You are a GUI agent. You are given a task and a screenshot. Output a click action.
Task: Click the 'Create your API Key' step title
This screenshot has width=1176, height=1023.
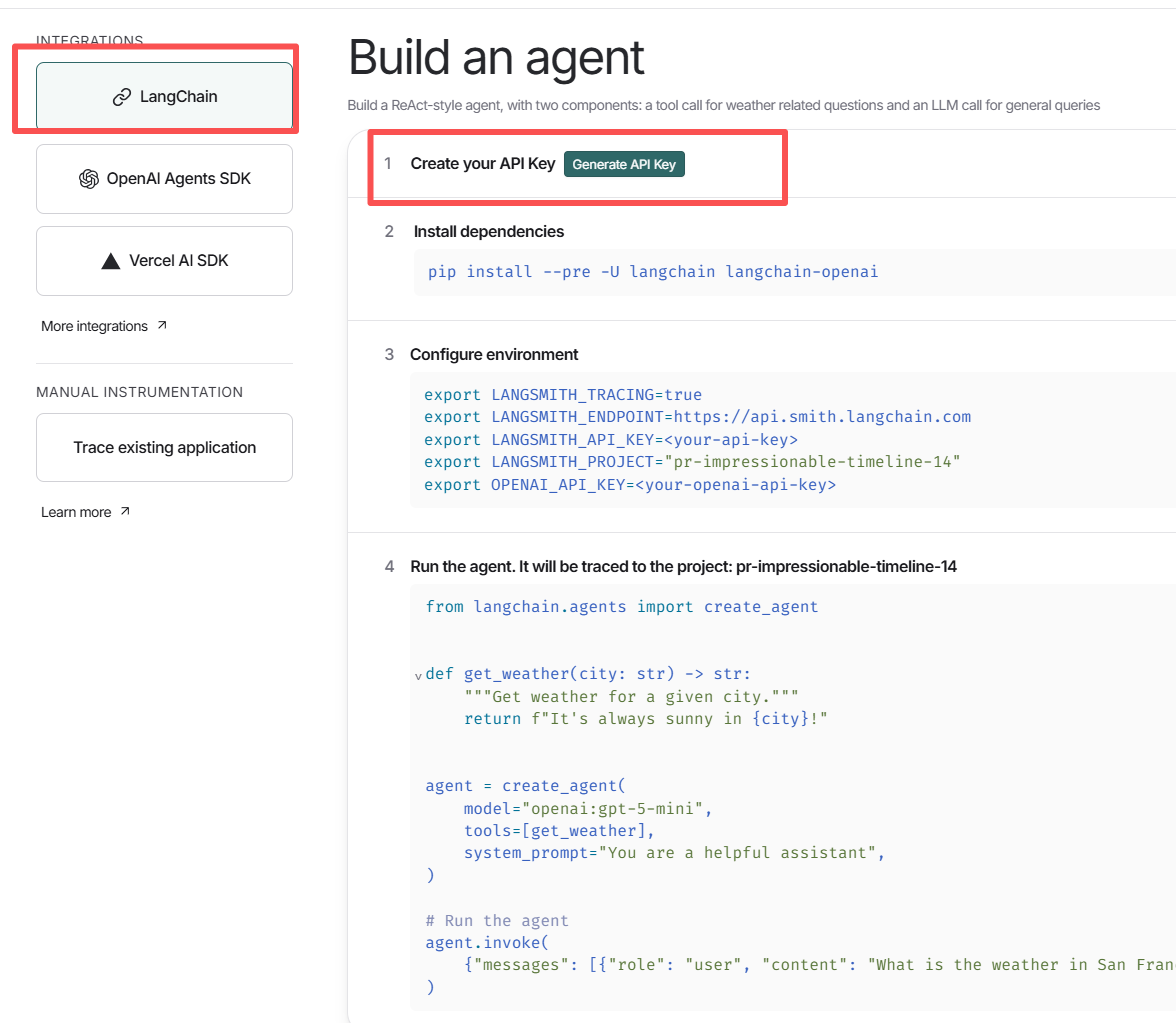[482, 164]
